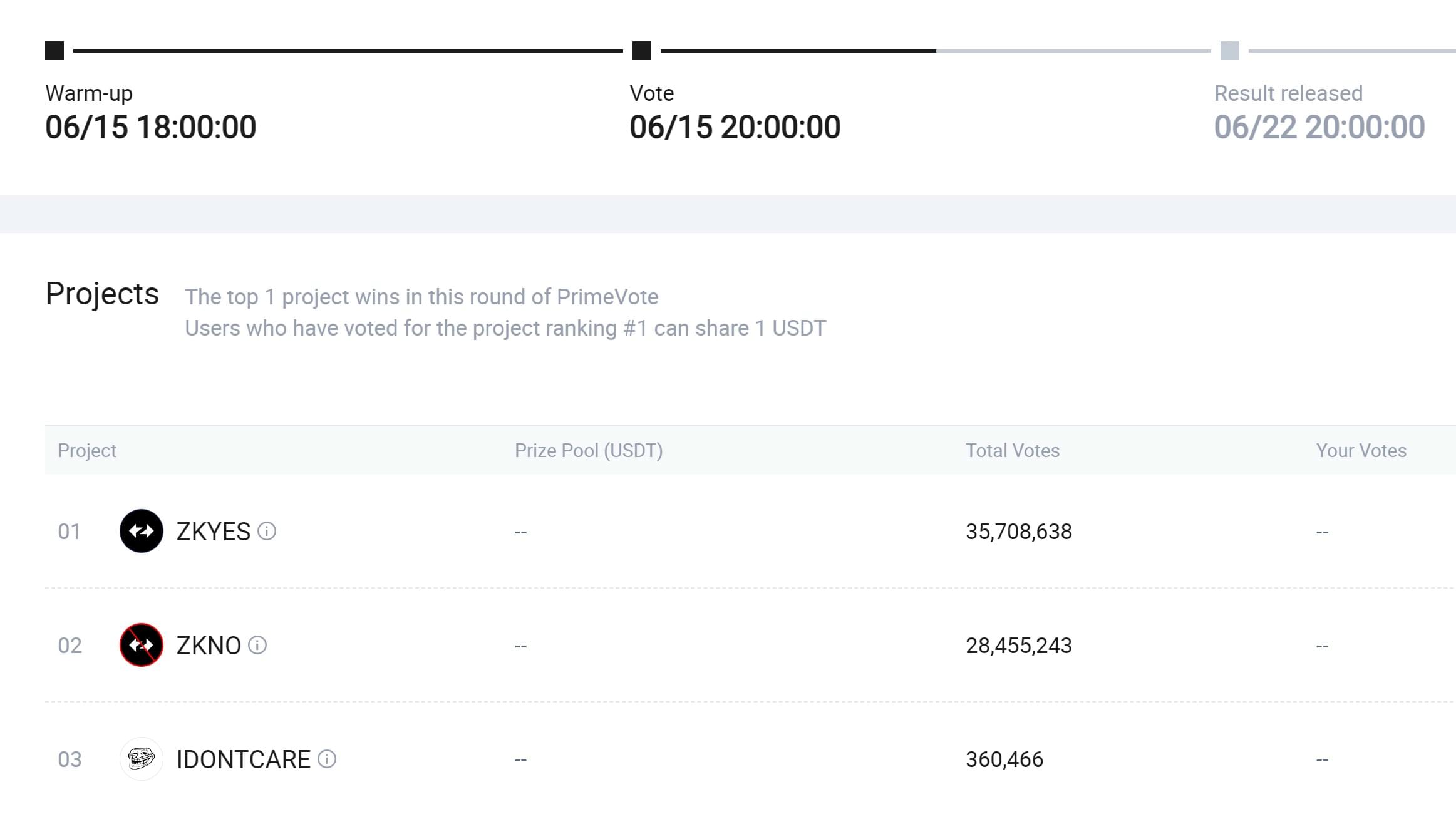Open the info icon next to ZKNO
The image size is (1456, 834).
(x=257, y=645)
